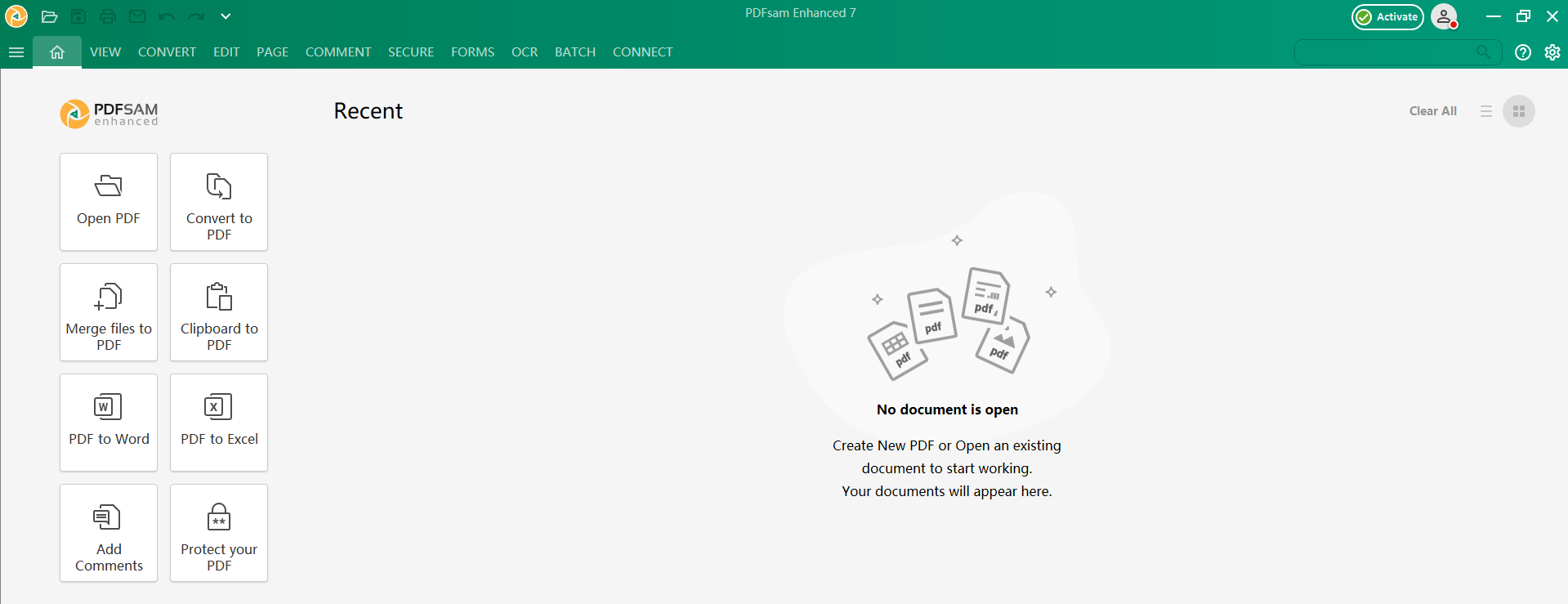Click the Add Comments tile

coord(109,533)
